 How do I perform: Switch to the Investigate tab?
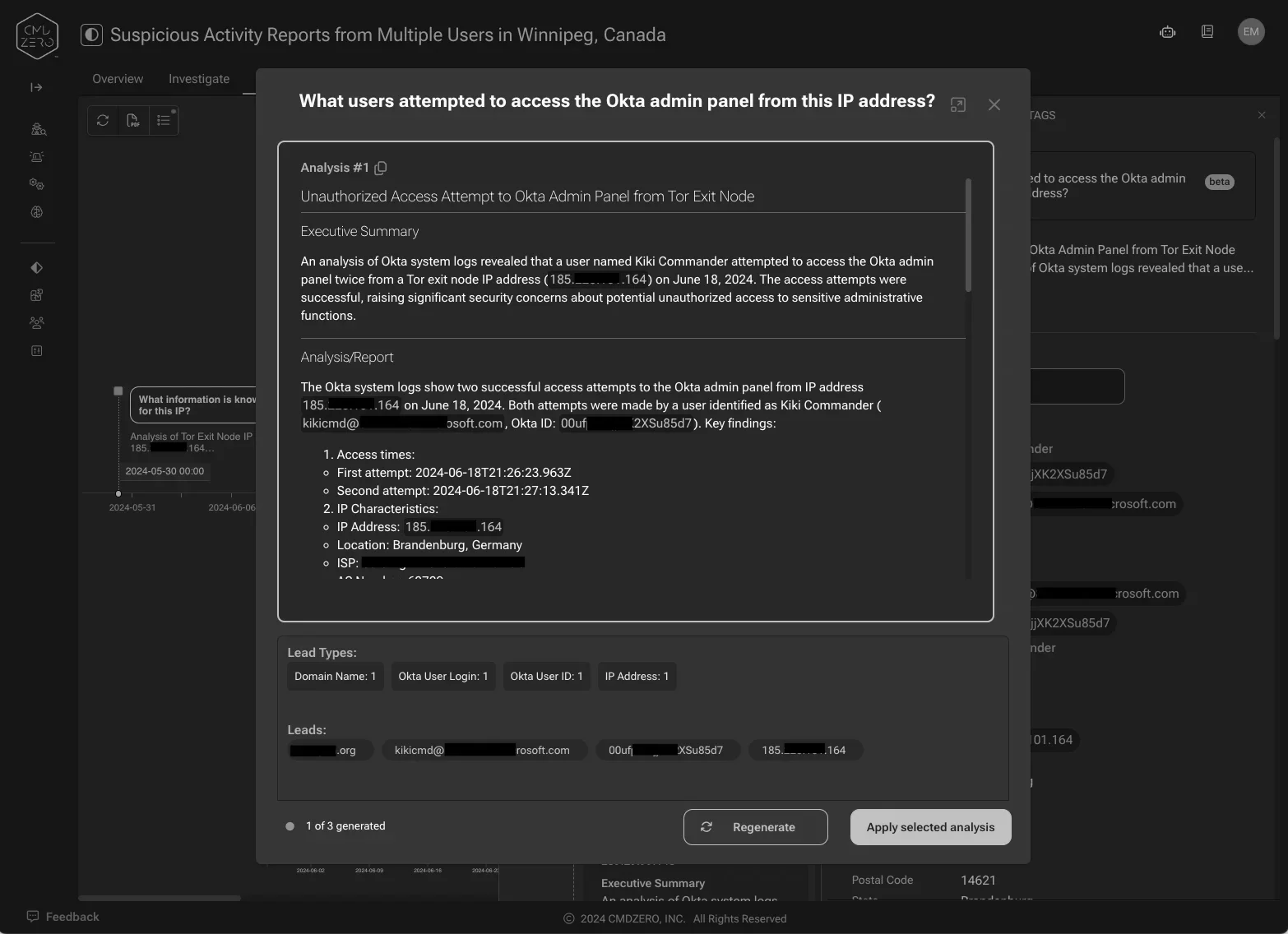click(199, 79)
